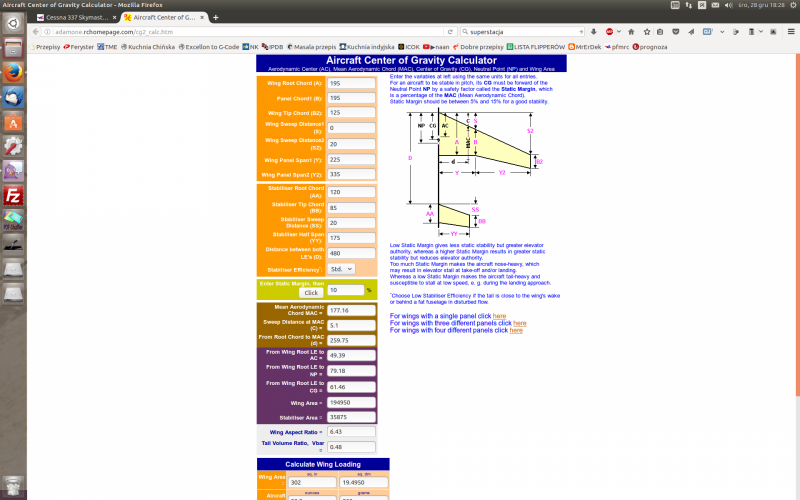Follow the 'here' link for single panel wings

(499, 316)
